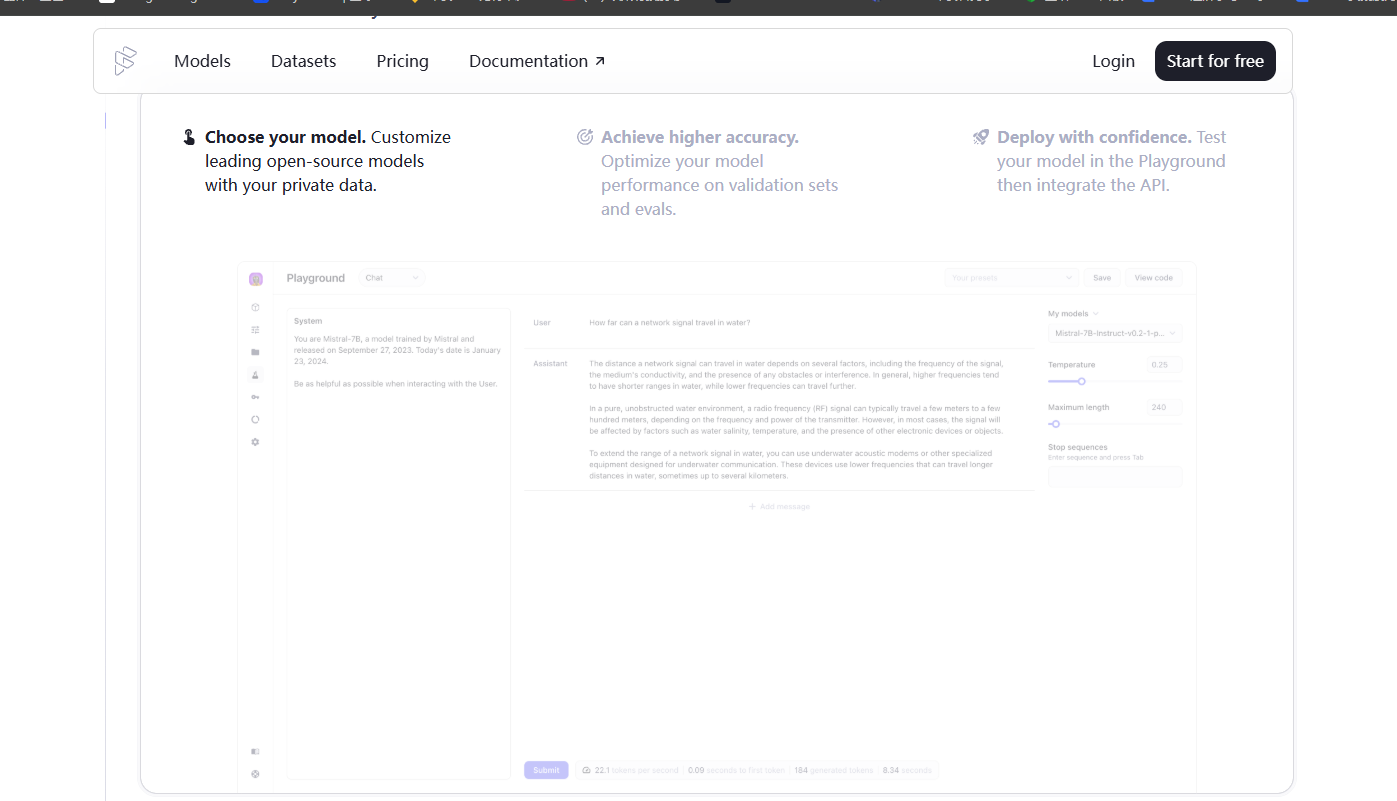This screenshot has width=1397, height=801.
Task: Click the site logo in the navbar
Action: [x=125, y=61]
